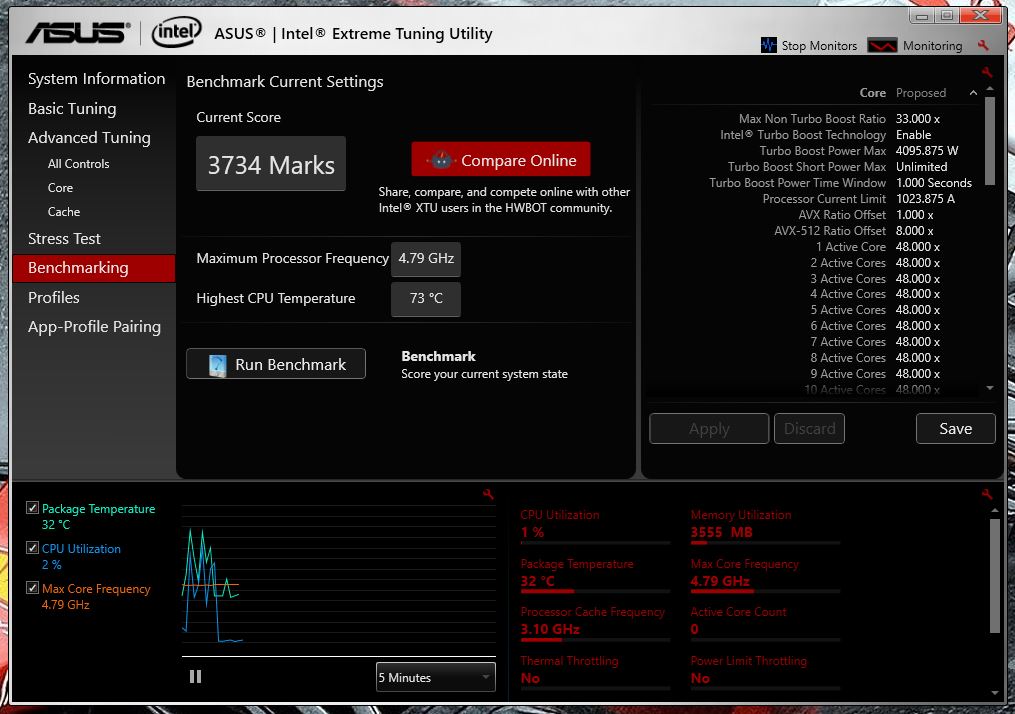Open Basic Tuning section
1015x714 pixels.
coord(72,109)
